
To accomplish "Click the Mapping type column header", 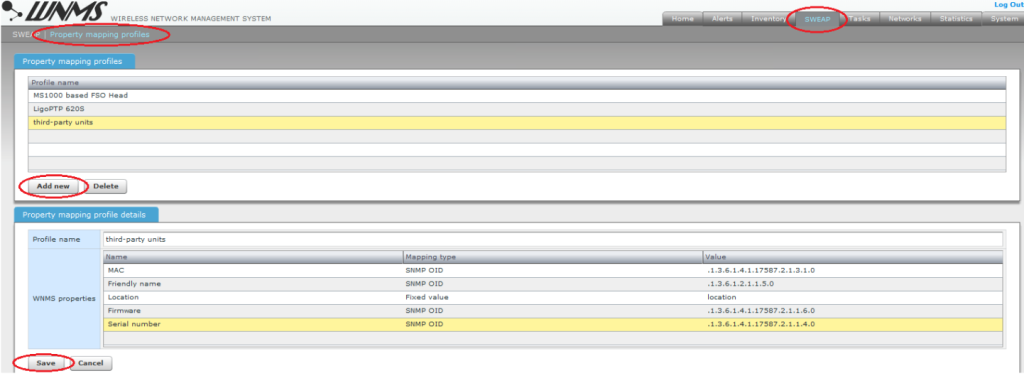I will pyautogui.click(x=552, y=257).
